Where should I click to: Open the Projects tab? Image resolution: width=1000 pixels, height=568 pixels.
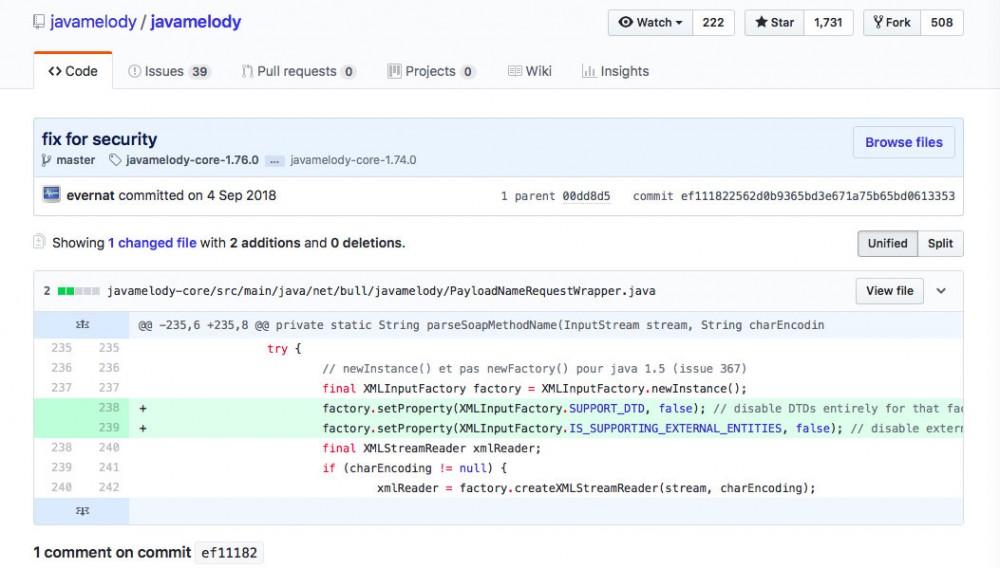[x=431, y=71]
